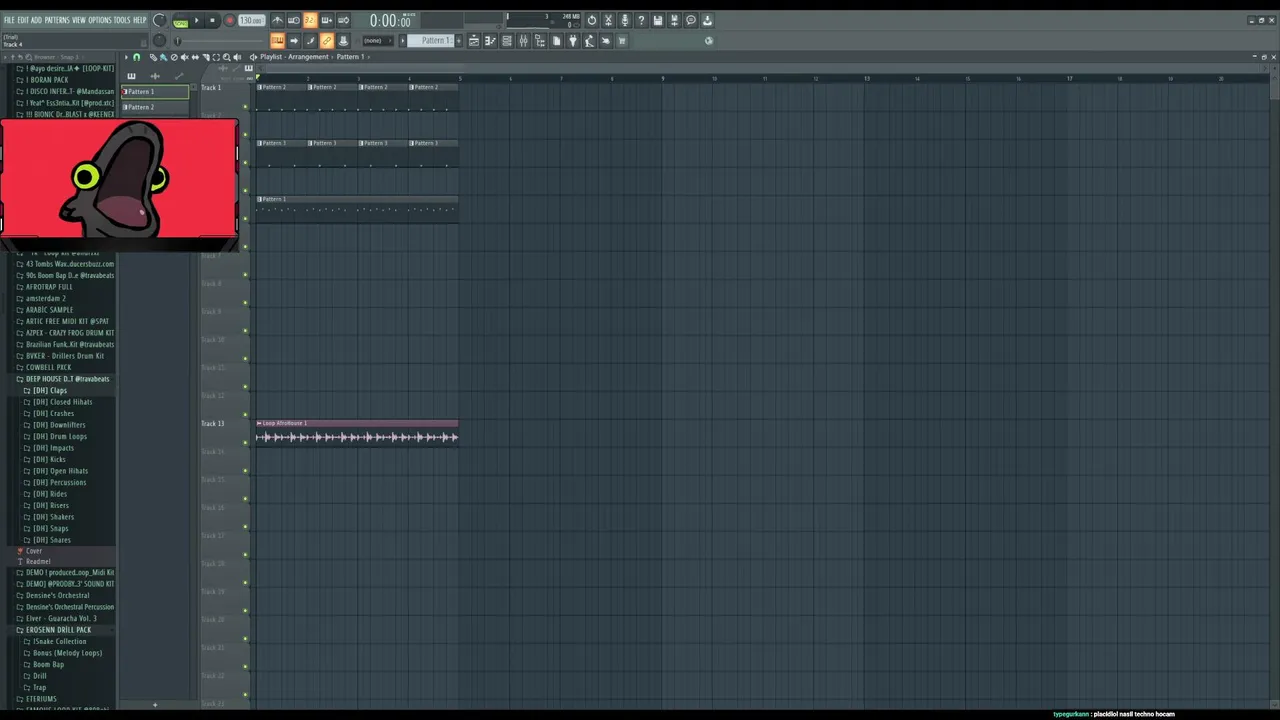Open the VIEW menu
The width and height of the screenshot is (1280, 720).
pos(78,20)
